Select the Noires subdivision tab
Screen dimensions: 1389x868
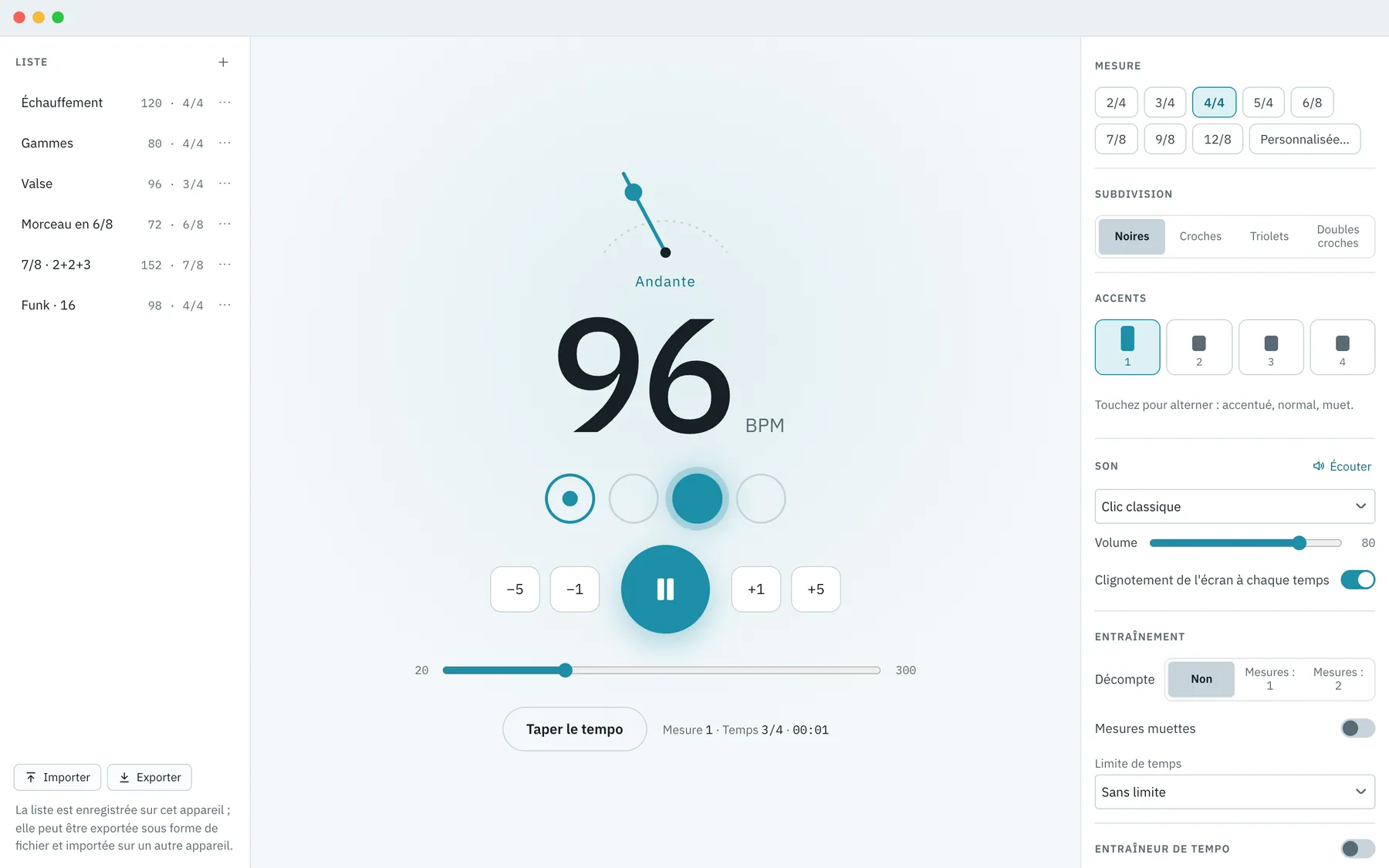coord(1132,236)
